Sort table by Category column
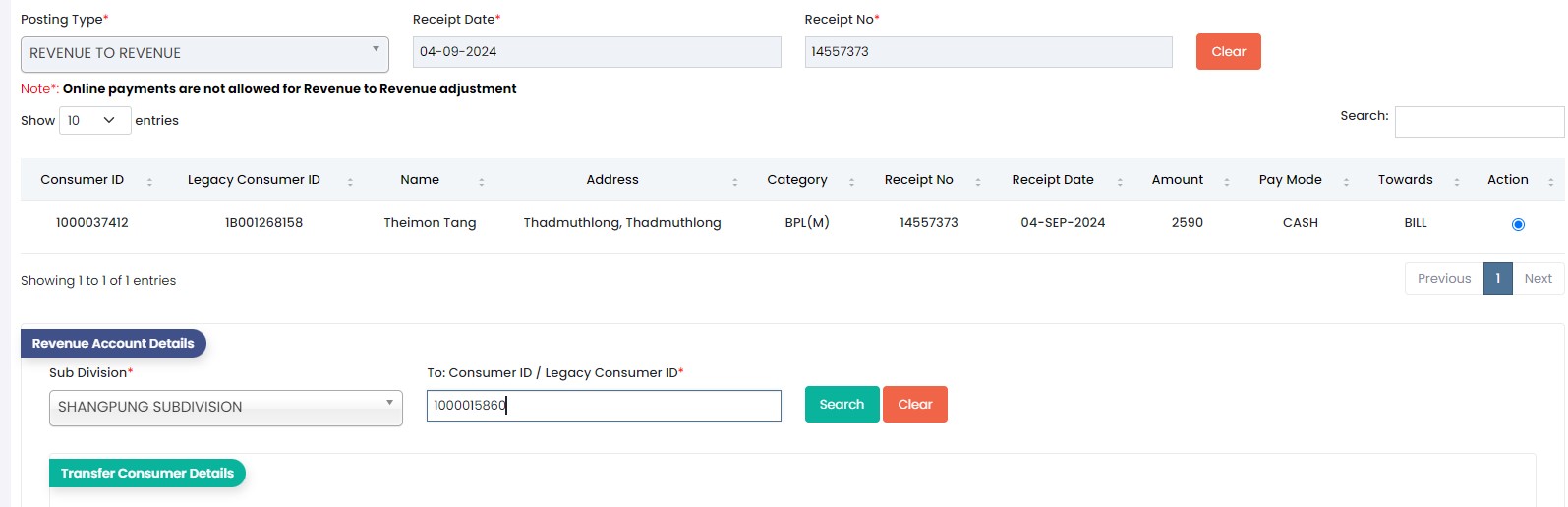The height and width of the screenshot is (507, 1568). [x=797, y=180]
